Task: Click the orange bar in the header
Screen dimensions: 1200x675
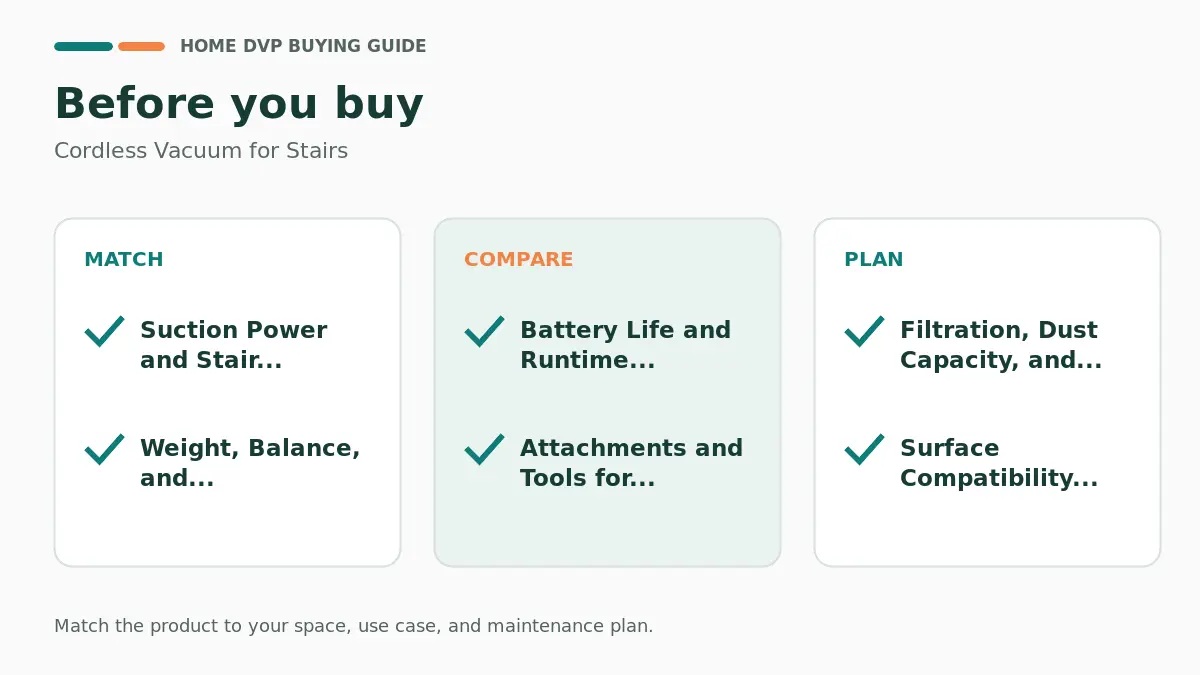Action: point(141,46)
